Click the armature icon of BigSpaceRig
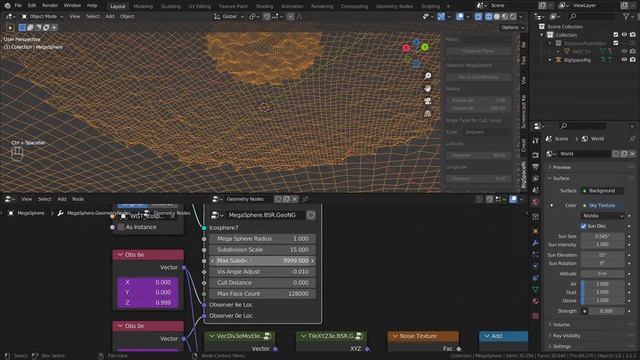The width and height of the screenshot is (640, 360). click(x=558, y=60)
